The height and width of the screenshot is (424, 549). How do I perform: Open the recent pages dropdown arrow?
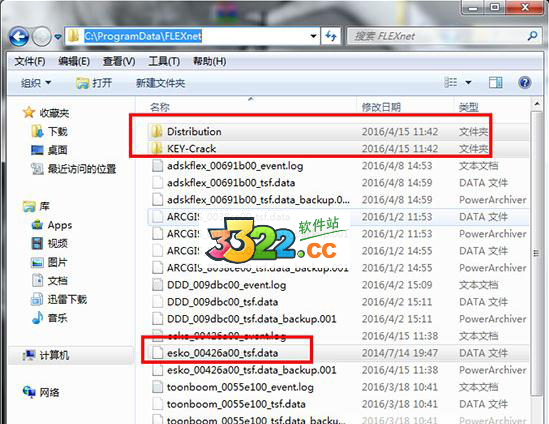coord(58,36)
